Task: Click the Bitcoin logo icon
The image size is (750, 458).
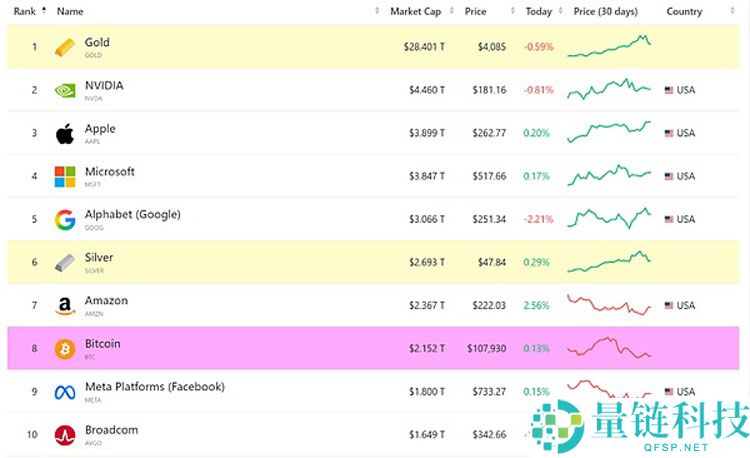Action: (x=64, y=348)
